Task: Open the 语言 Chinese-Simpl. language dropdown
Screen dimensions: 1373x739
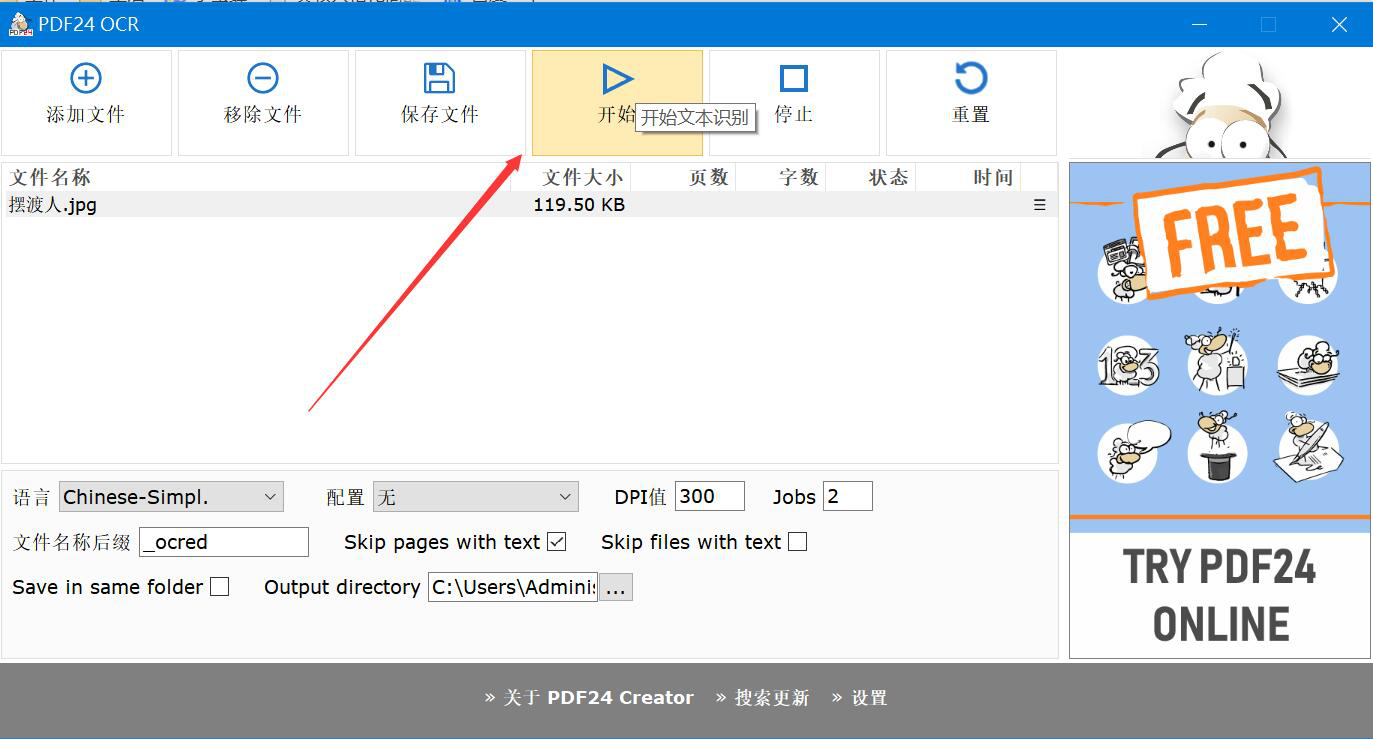Action: [172, 496]
